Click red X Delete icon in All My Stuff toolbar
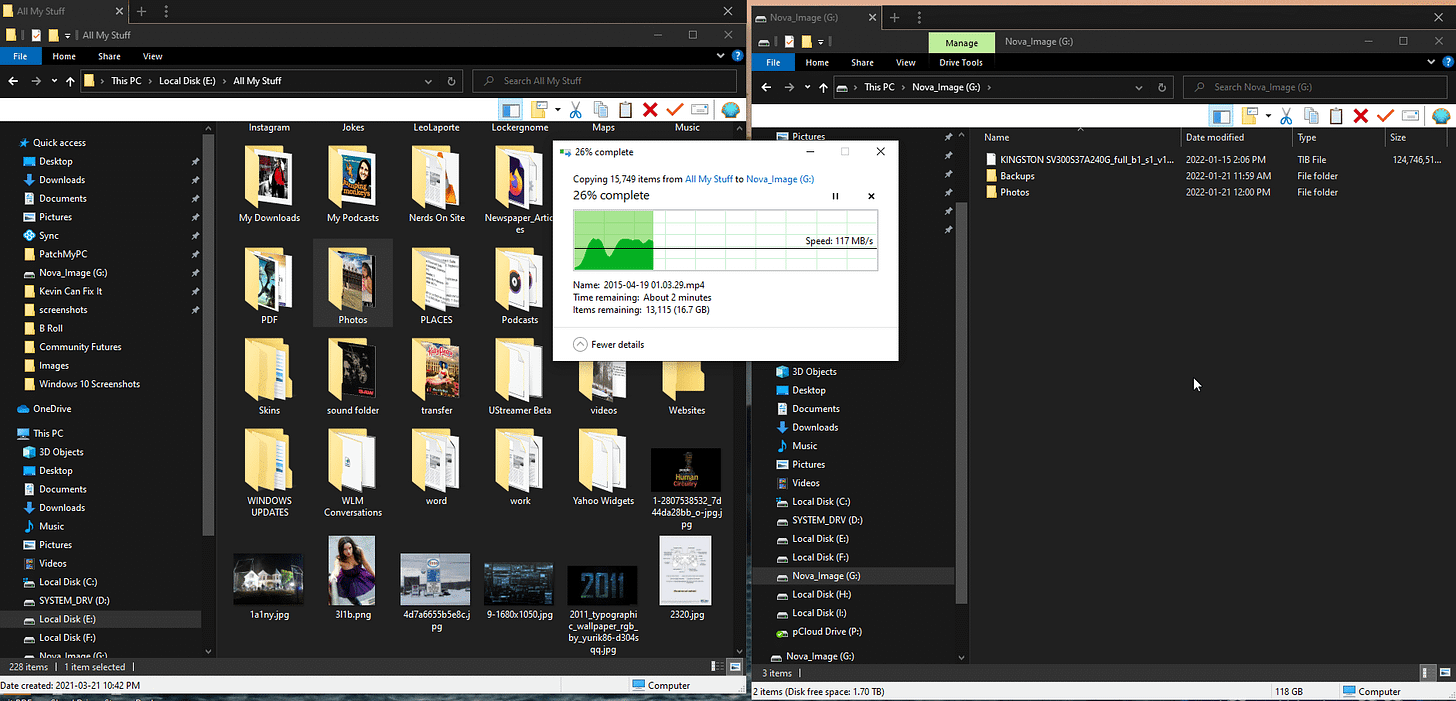1456x701 pixels. (x=650, y=110)
